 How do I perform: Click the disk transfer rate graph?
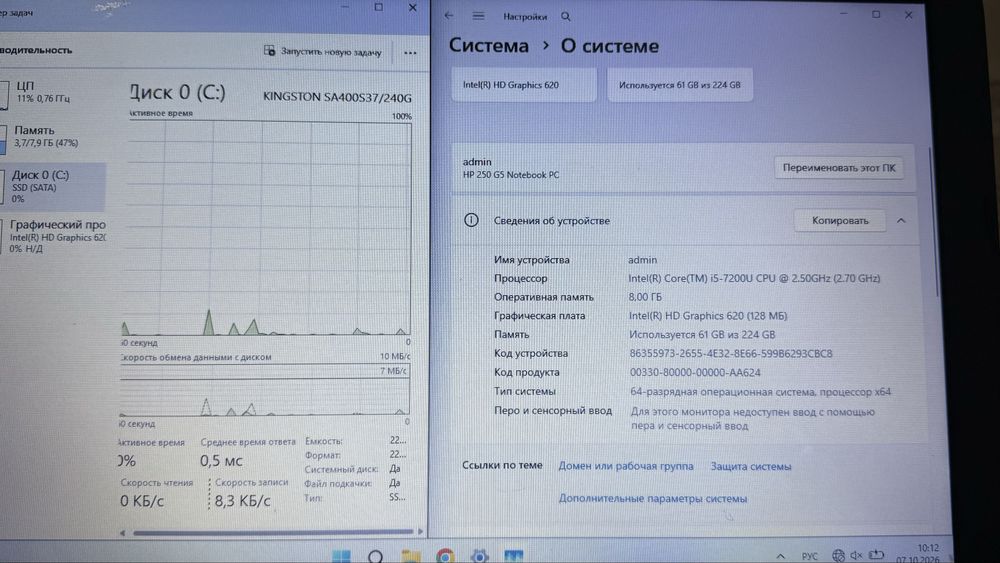coord(265,390)
